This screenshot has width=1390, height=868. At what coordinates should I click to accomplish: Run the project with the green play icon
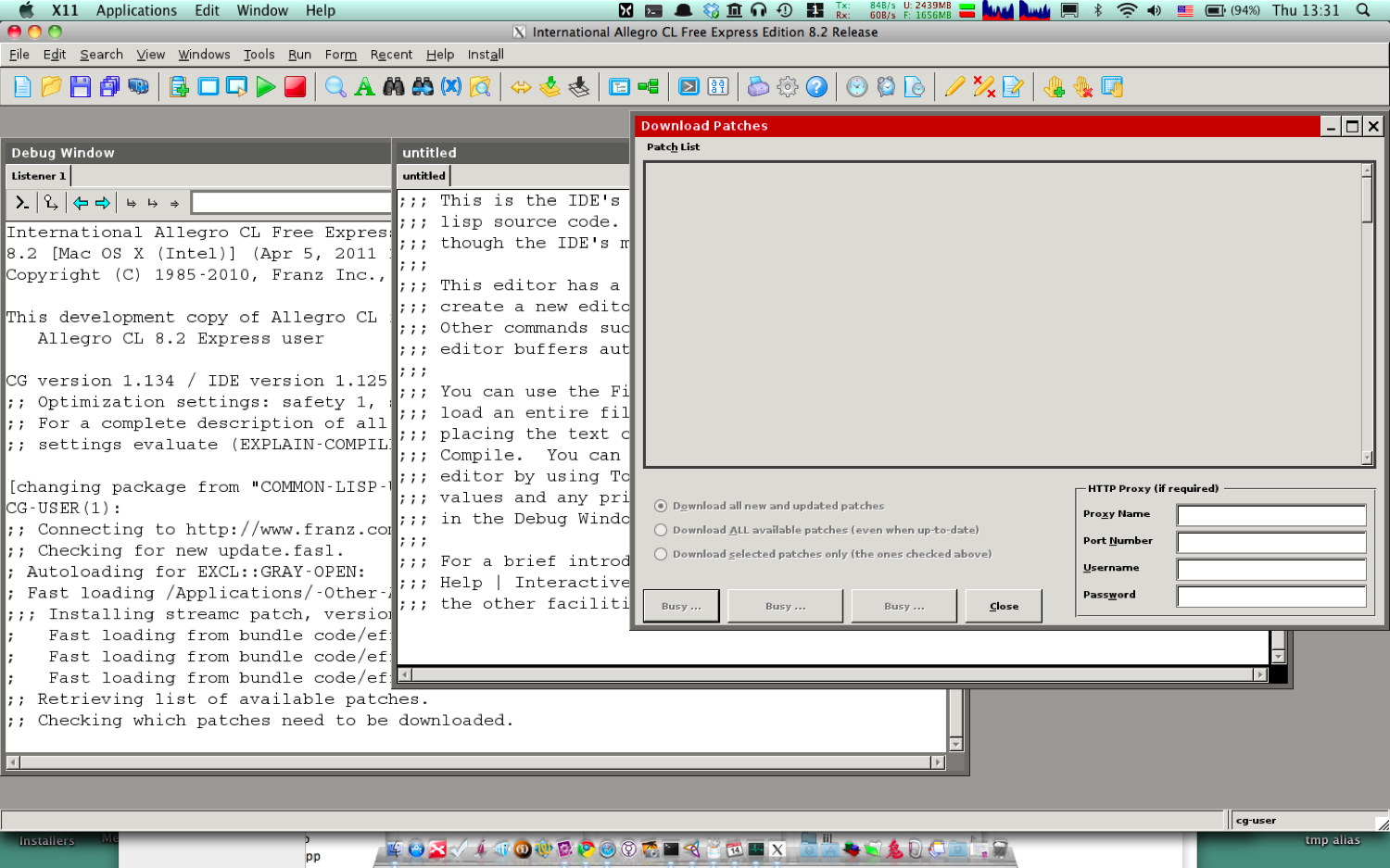pos(266,87)
